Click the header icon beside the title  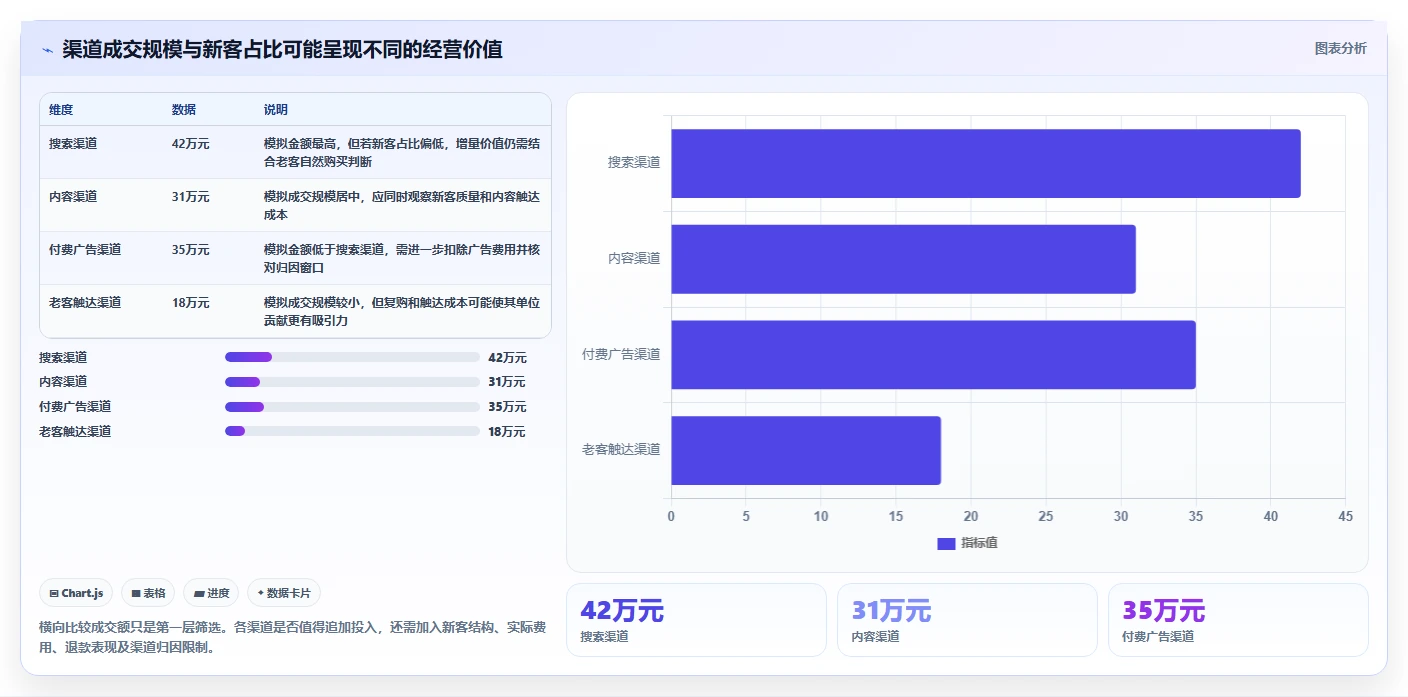(x=47, y=50)
